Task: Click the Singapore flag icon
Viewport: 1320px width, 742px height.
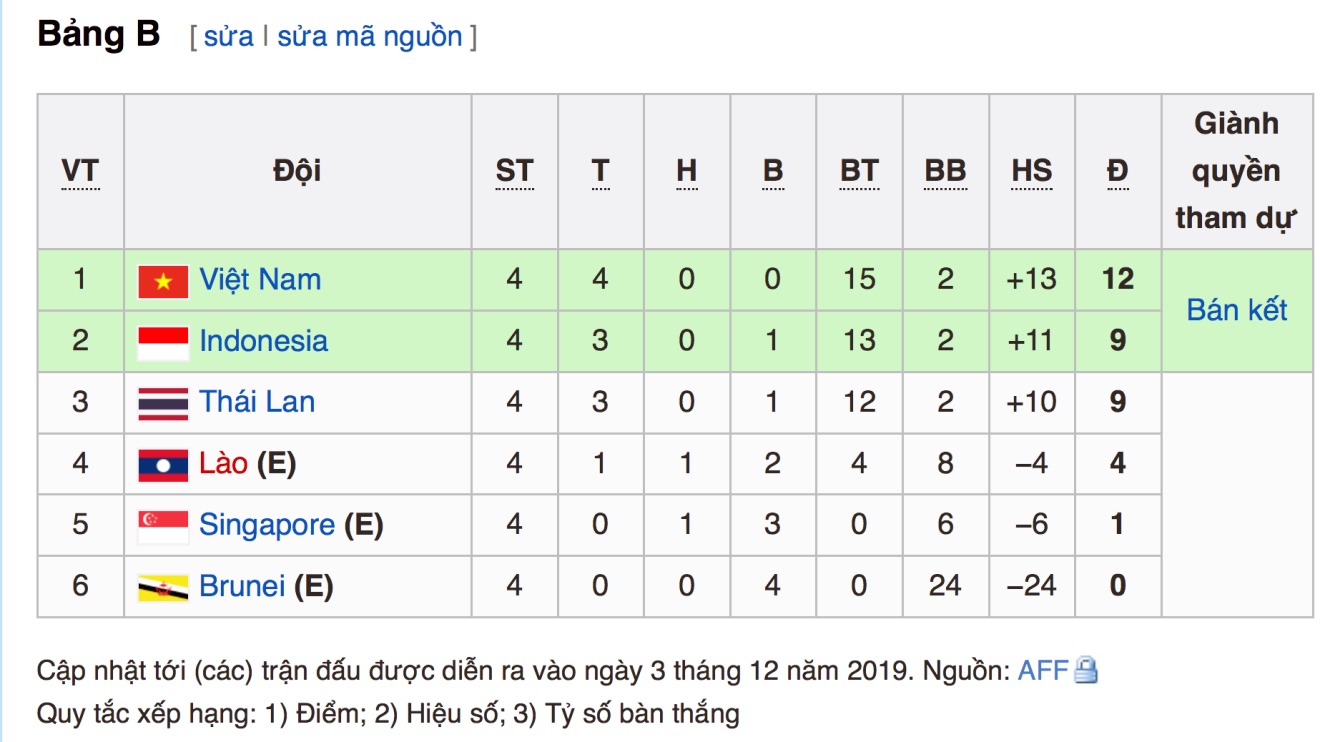Action: tap(163, 527)
